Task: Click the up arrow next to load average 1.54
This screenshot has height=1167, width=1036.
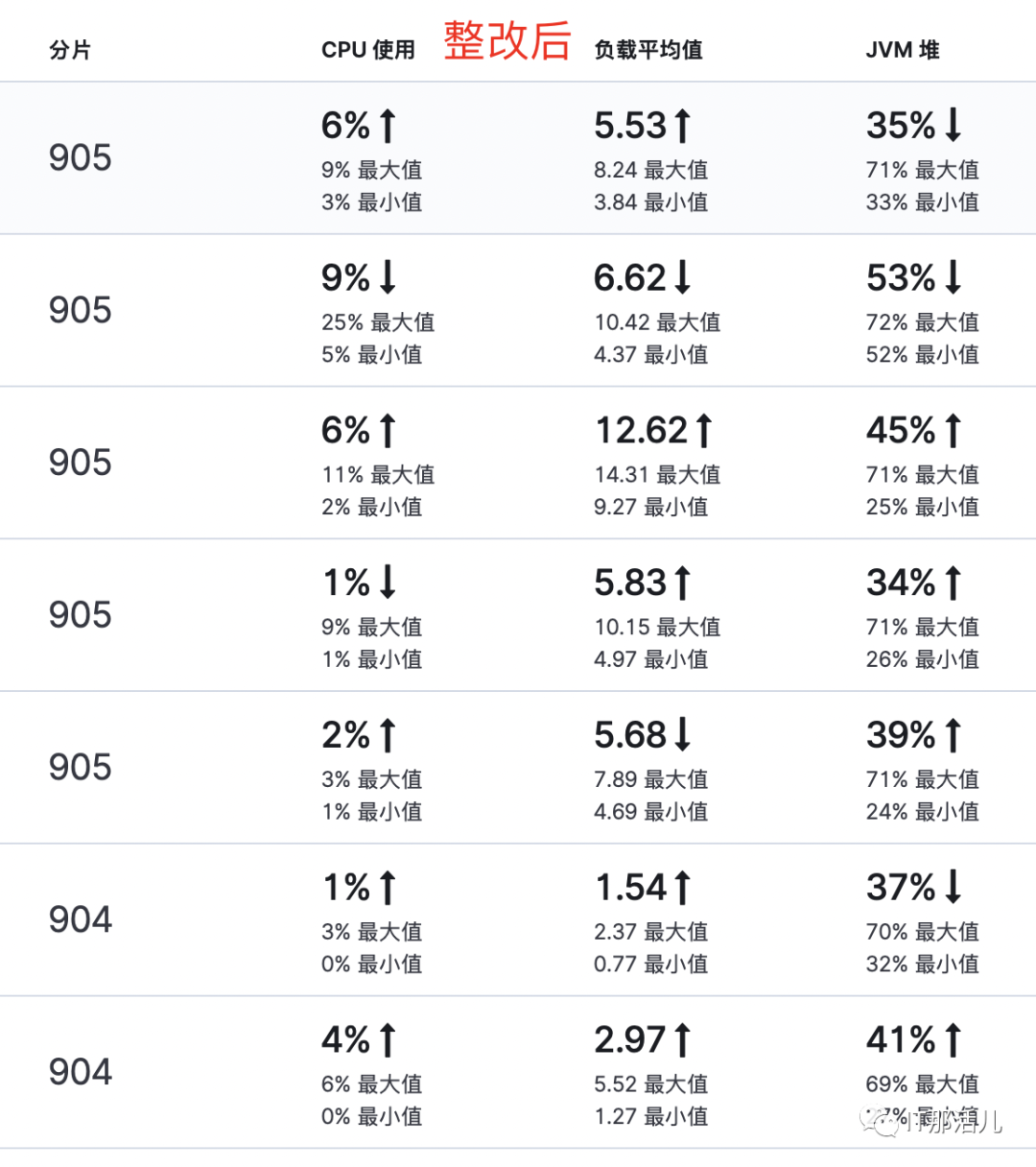Action: (x=682, y=888)
